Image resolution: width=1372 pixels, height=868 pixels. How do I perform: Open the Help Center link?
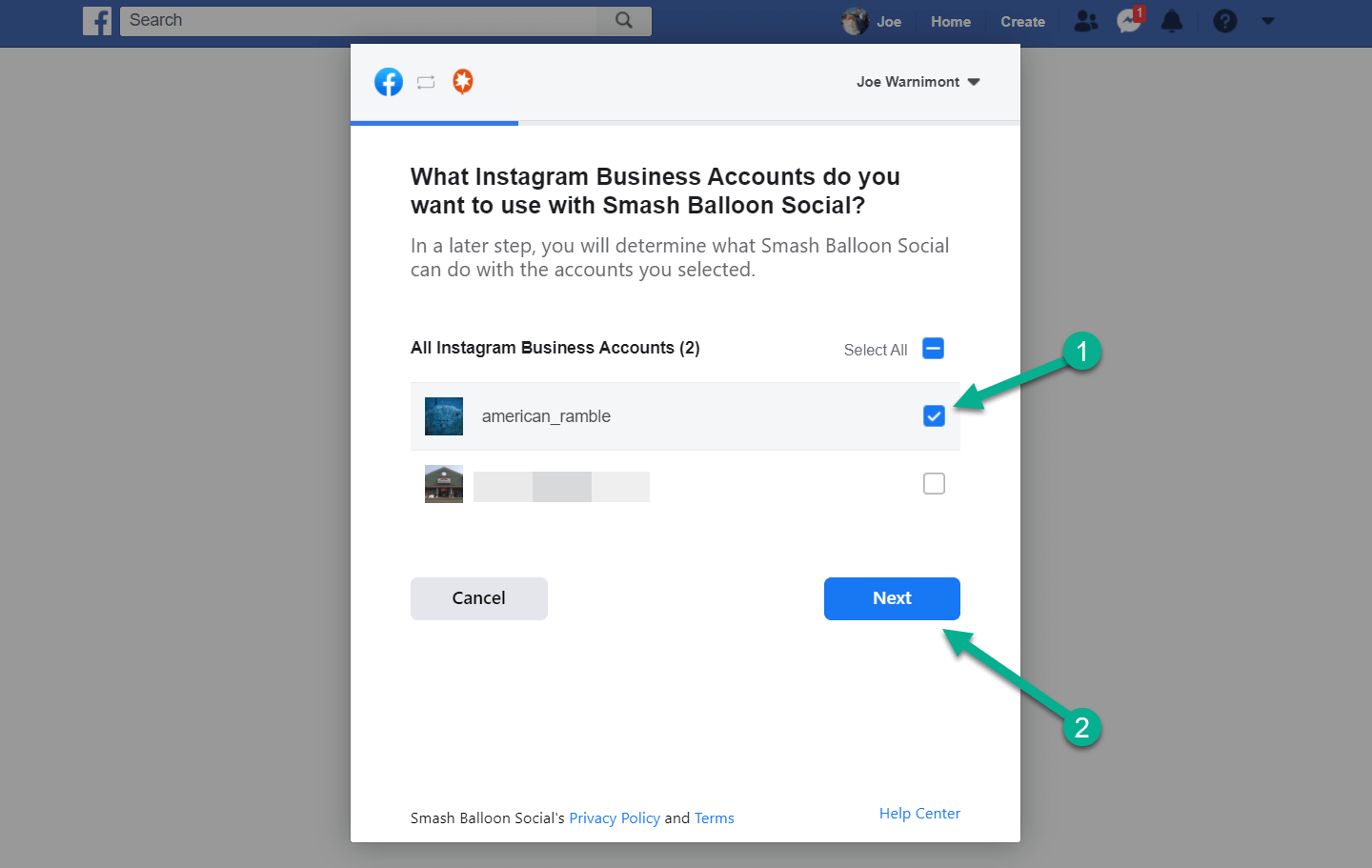(x=919, y=814)
